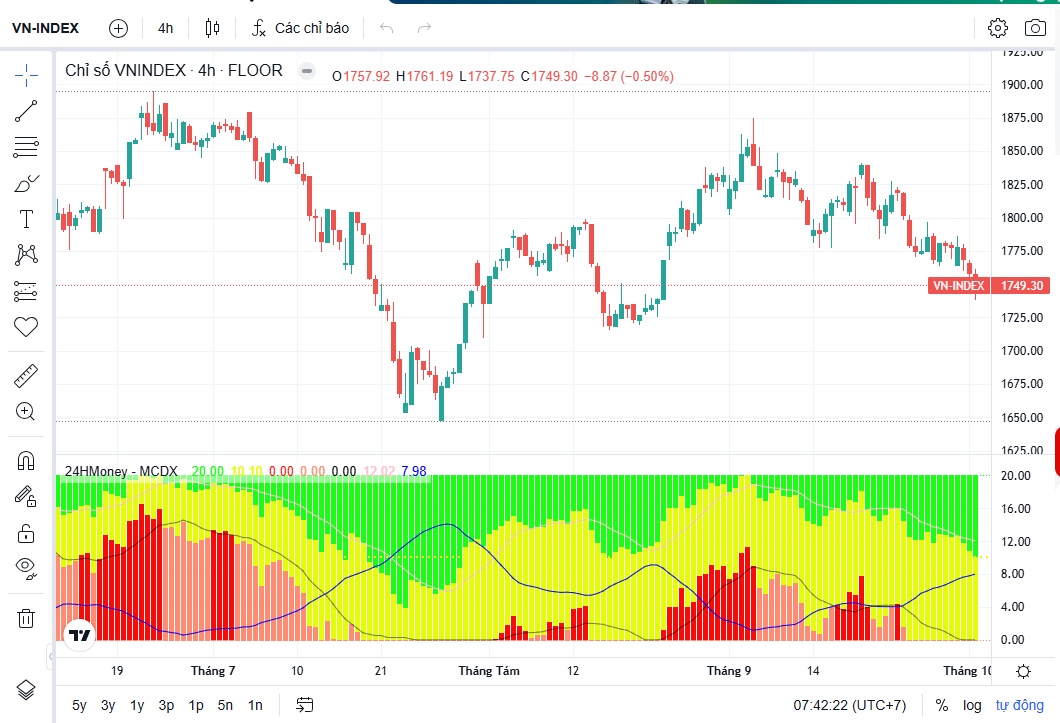Toggle lock all drawing tools
This screenshot has width=1060, height=723.
(26, 533)
